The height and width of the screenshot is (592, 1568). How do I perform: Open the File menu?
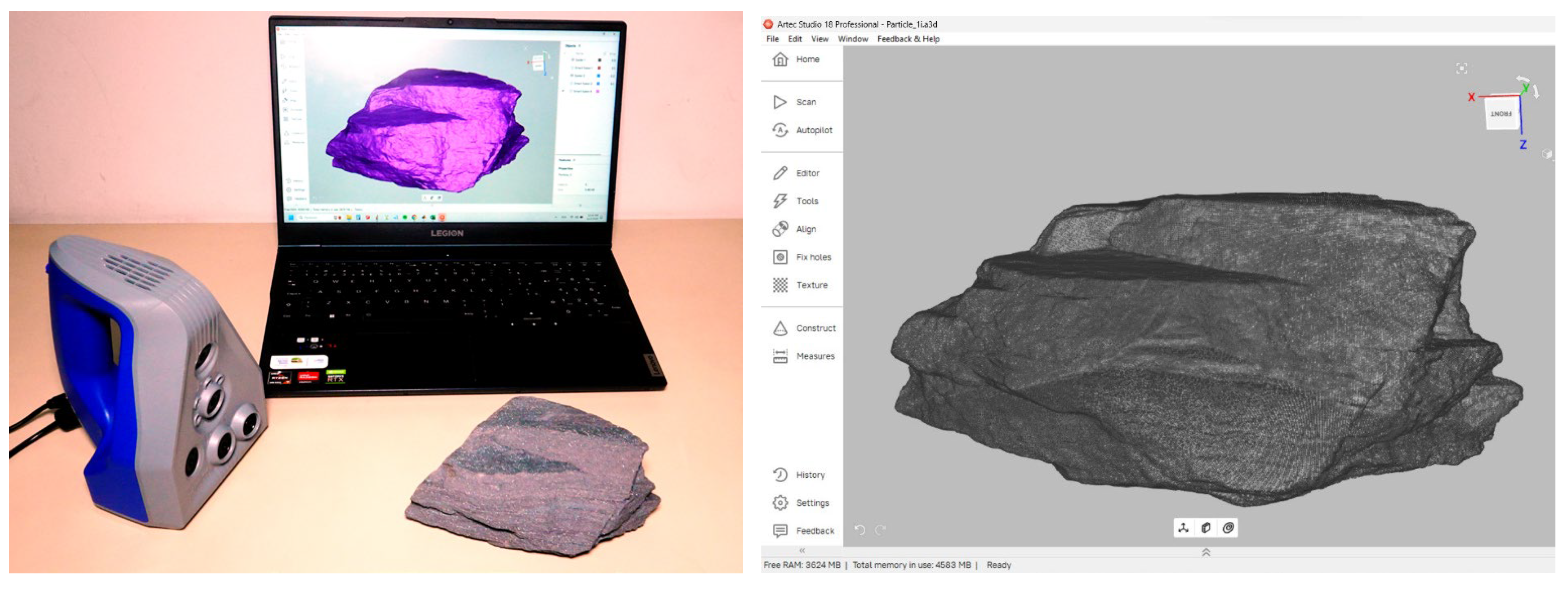pos(772,39)
